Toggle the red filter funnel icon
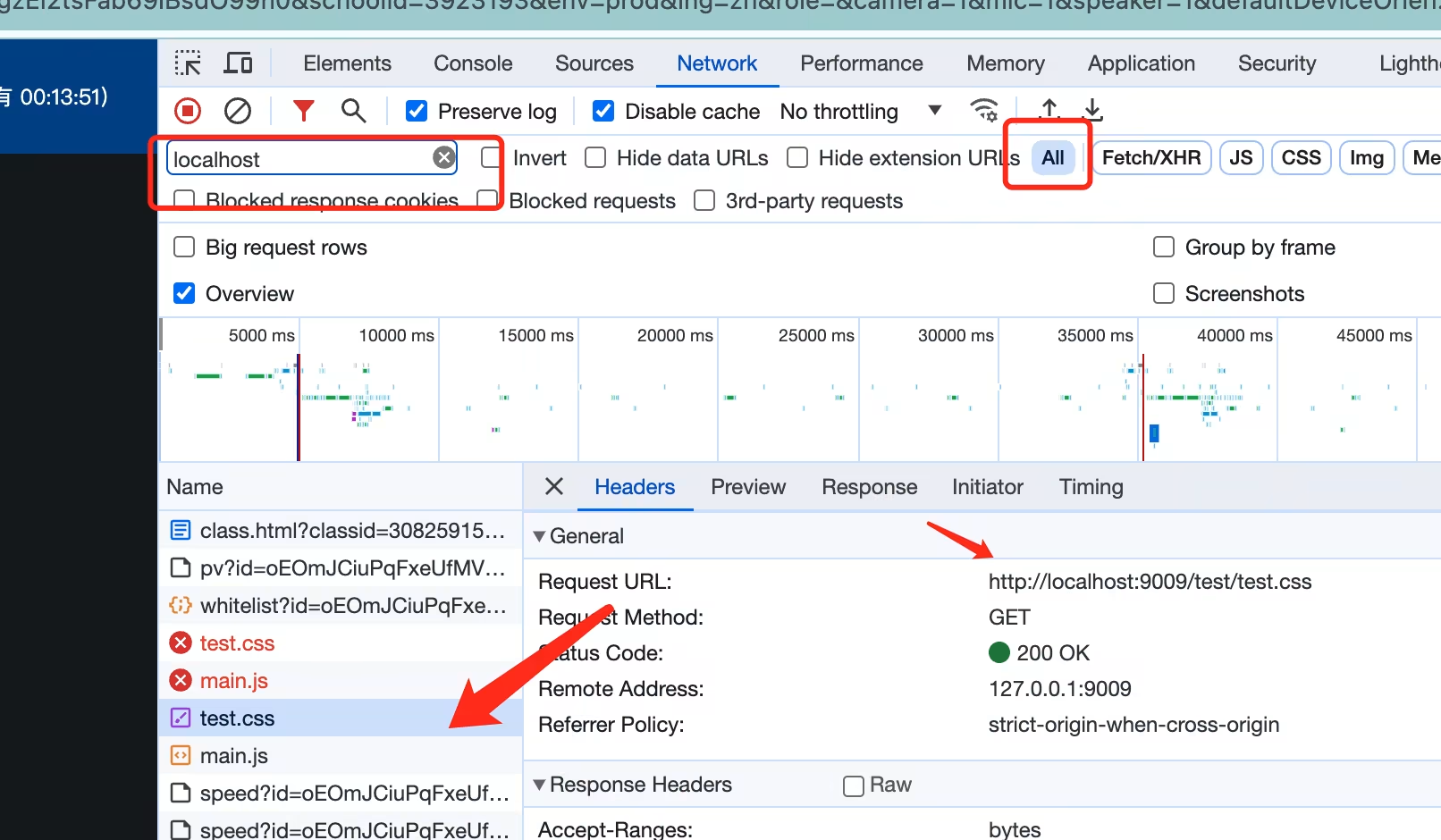The width and height of the screenshot is (1441, 840). 304,111
